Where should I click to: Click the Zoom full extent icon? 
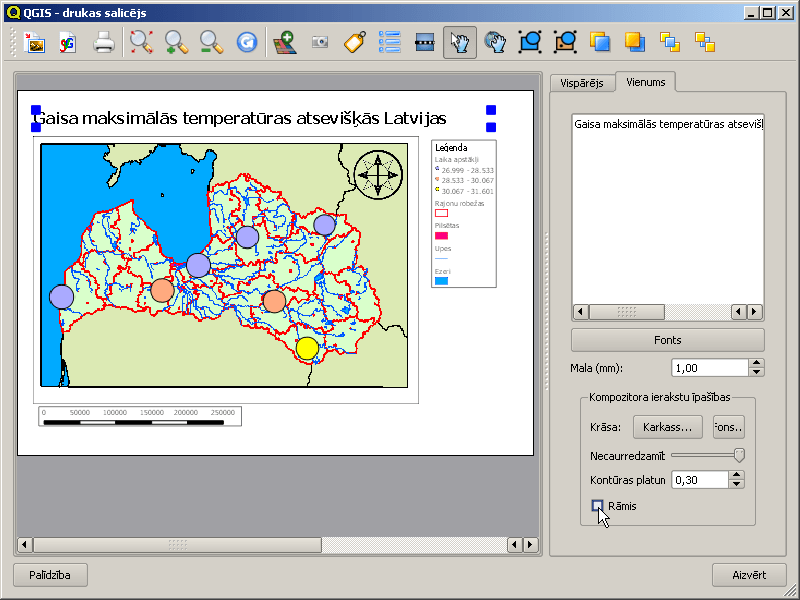click(x=141, y=42)
